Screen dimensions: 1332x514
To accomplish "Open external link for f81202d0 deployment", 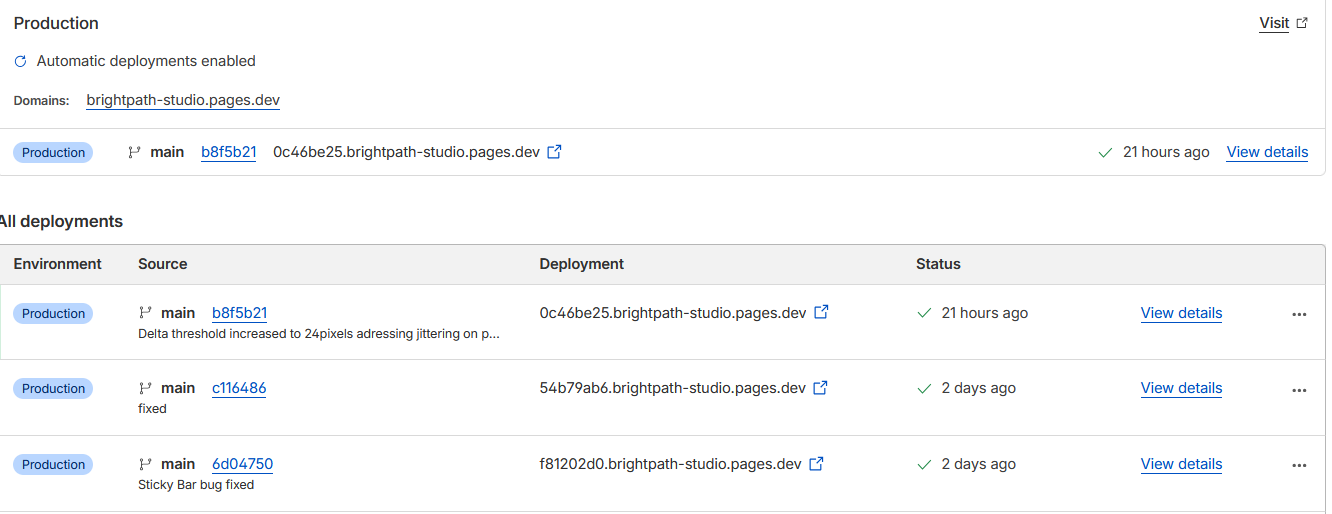I will [x=816, y=463].
